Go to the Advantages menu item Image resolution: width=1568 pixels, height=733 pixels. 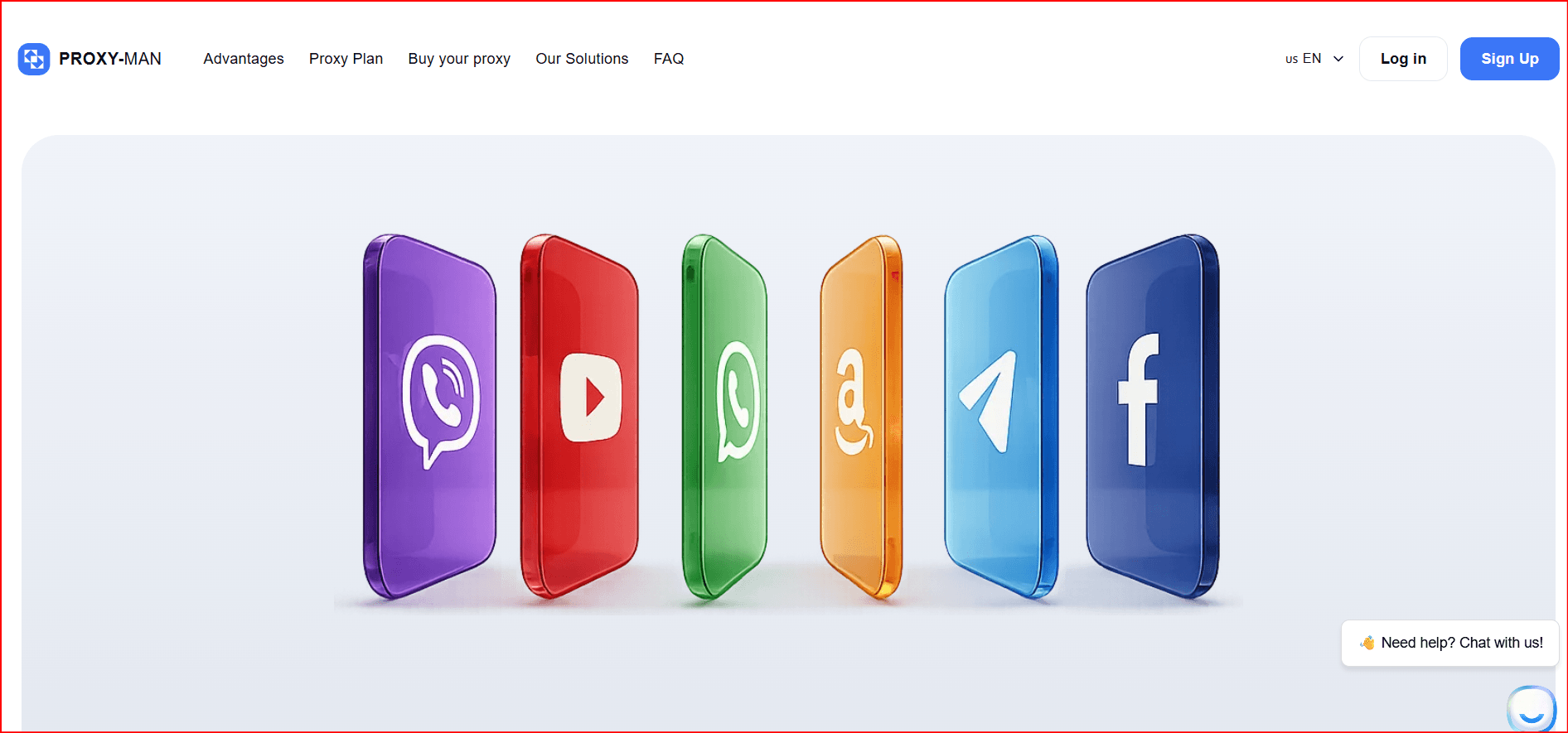click(244, 59)
